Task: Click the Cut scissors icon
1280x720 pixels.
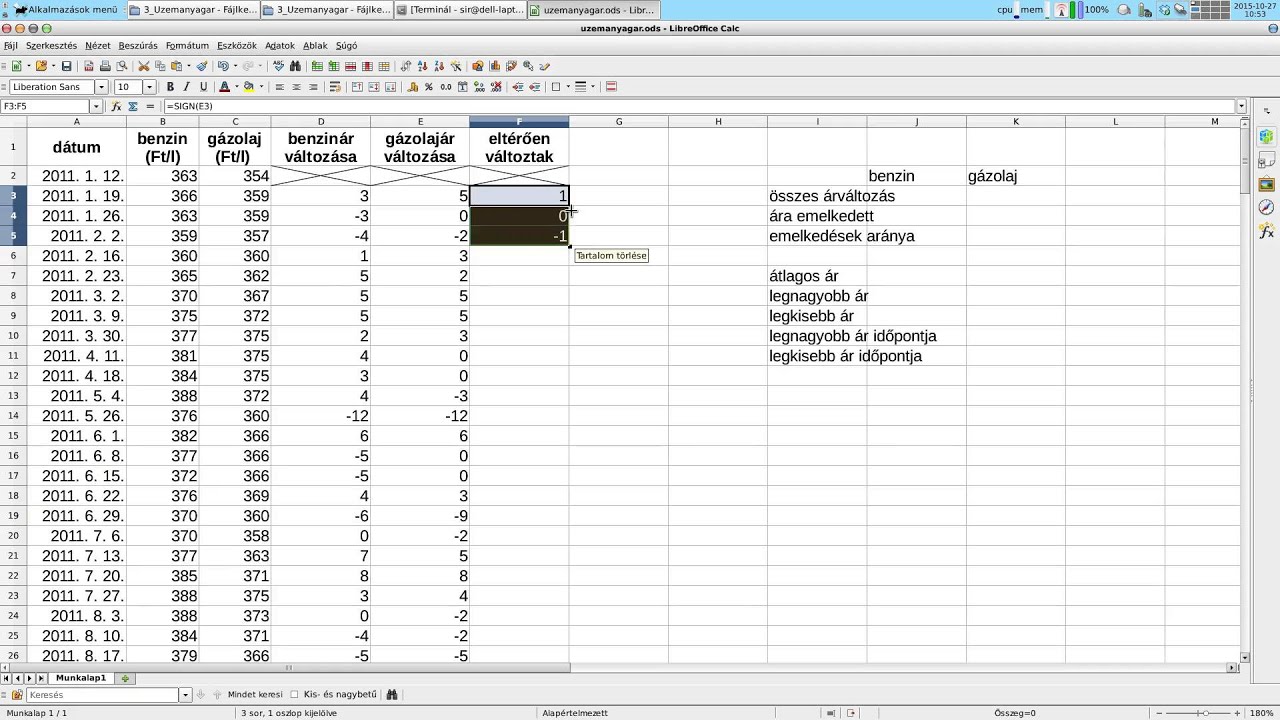Action: (144, 66)
